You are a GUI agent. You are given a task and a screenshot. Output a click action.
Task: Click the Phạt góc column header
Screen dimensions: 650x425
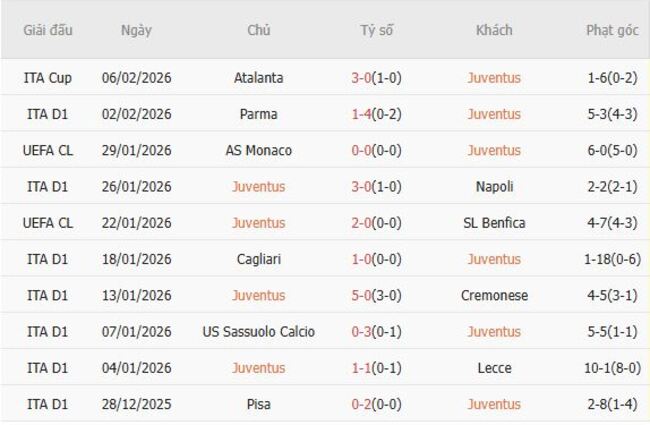point(612,30)
